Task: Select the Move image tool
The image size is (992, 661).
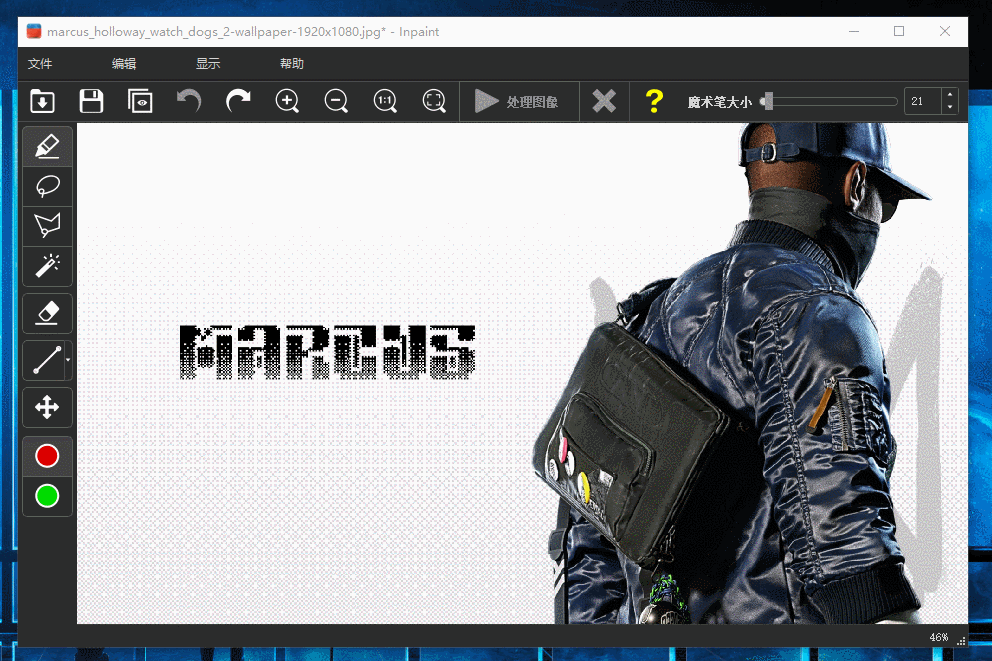Action: 47,407
